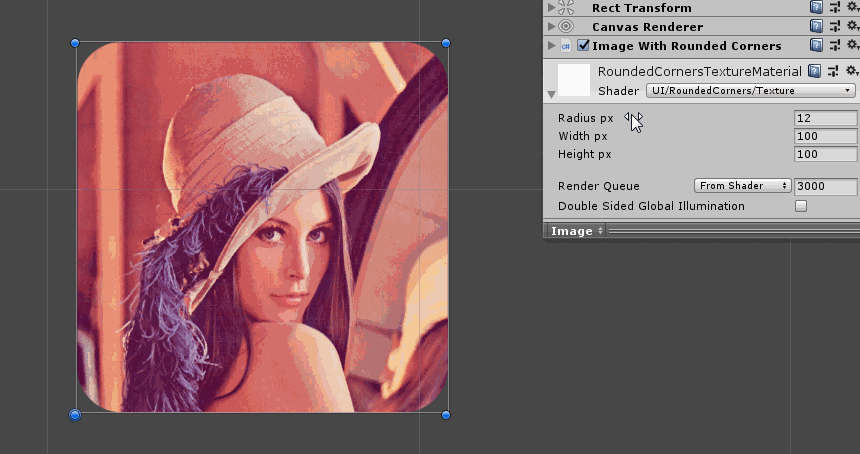Open Canvas Renderer gear settings menu

(852, 26)
